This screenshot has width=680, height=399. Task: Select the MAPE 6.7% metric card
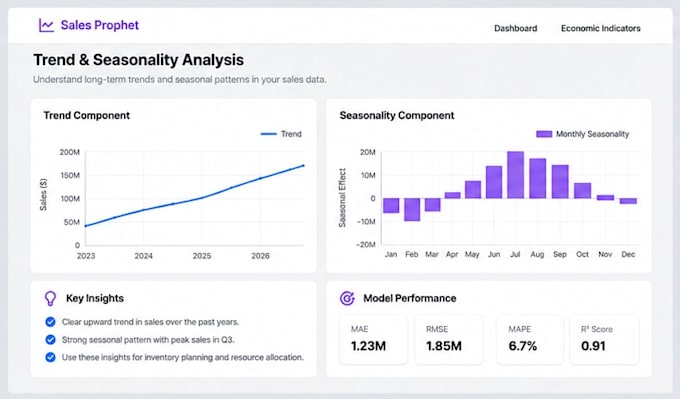(x=530, y=340)
